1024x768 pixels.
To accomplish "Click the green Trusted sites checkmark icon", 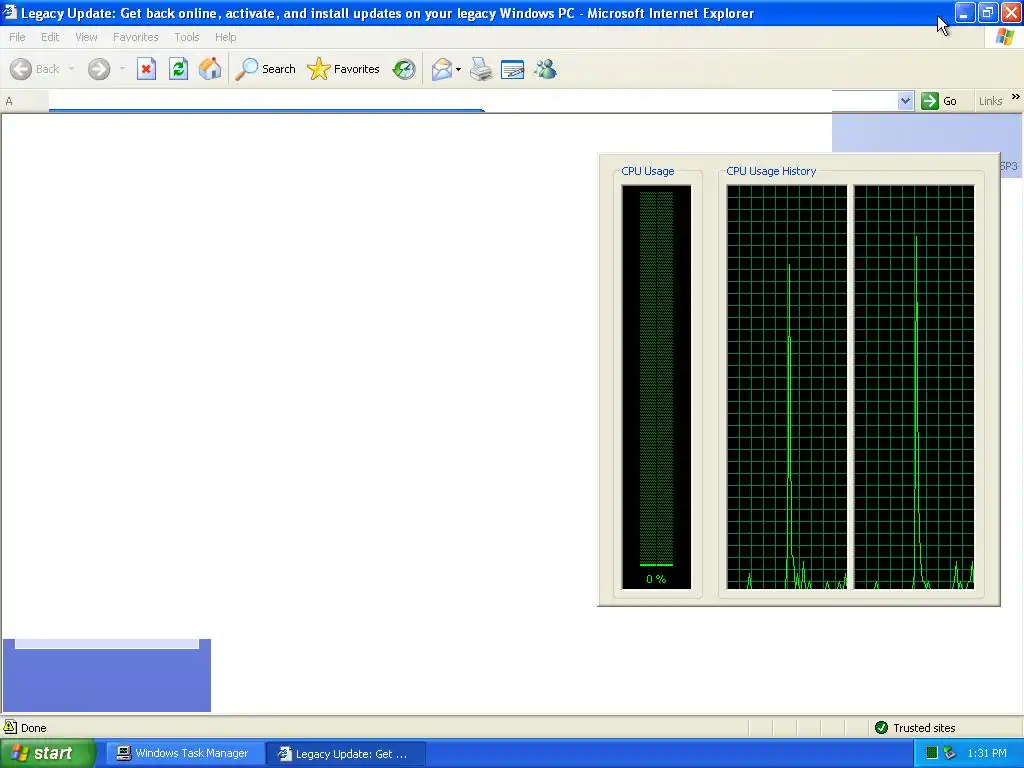I will [881, 728].
